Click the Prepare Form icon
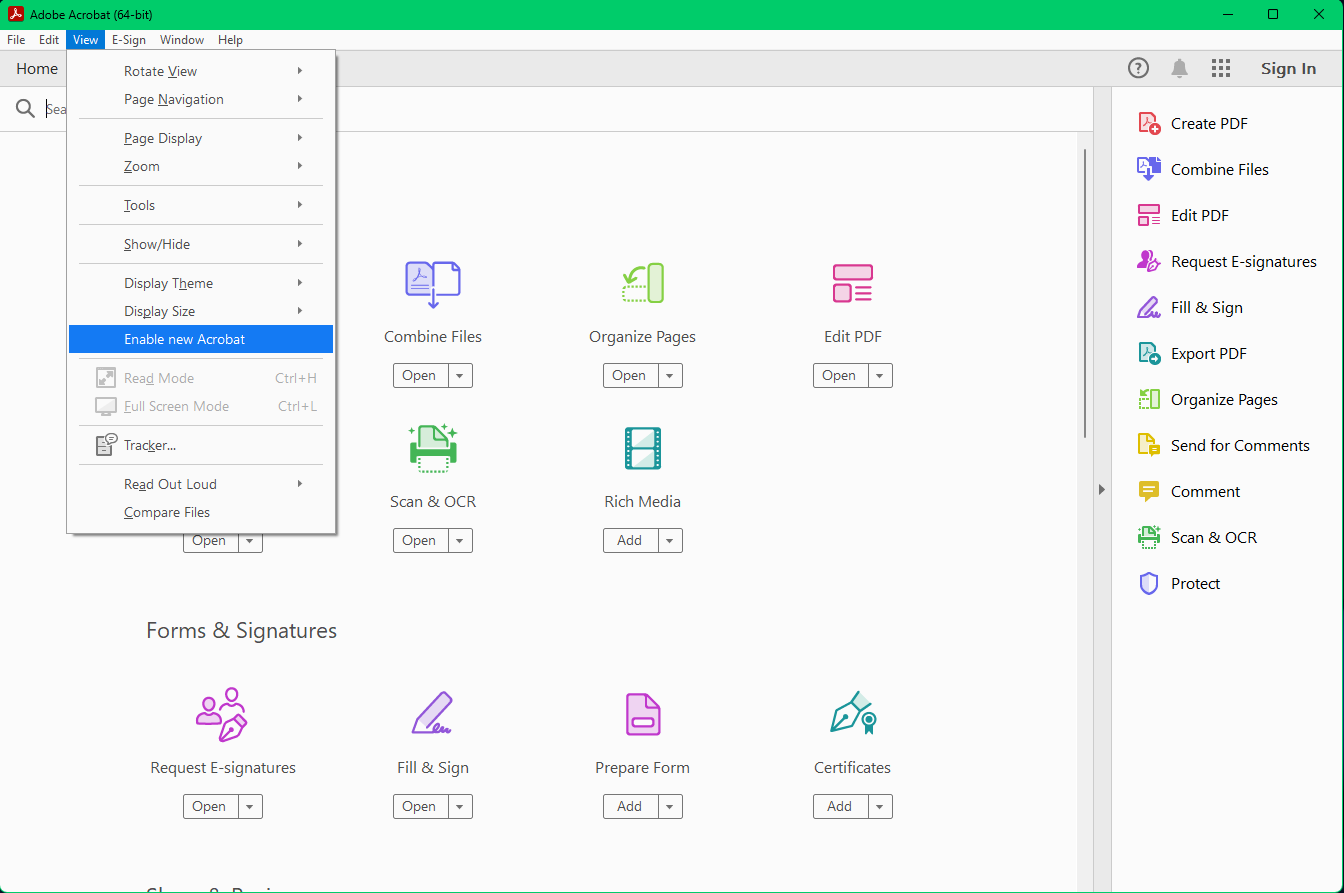1344x893 pixels. coord(642,714)
